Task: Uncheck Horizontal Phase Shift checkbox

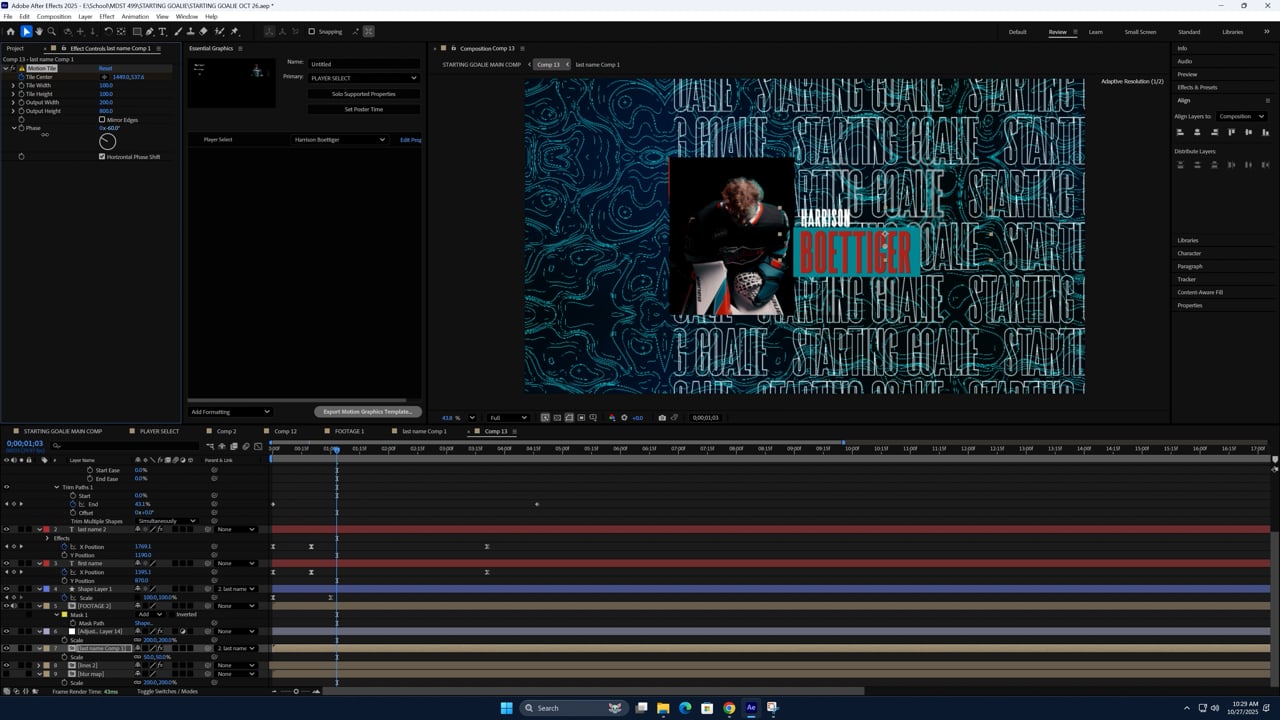Action: [102, 157]
